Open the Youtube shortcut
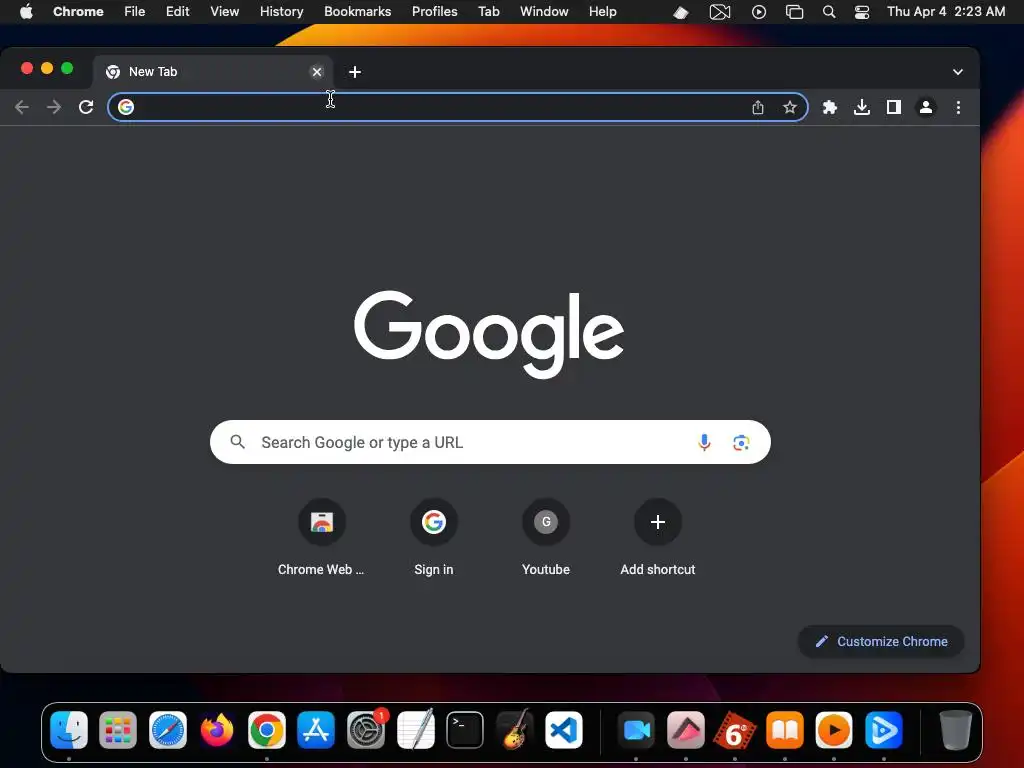 point(546,538)
